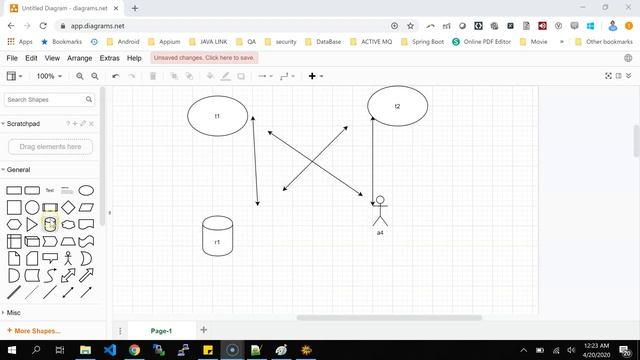Click the language globe icon
The image size is (640, 360).
coord(628,58)
